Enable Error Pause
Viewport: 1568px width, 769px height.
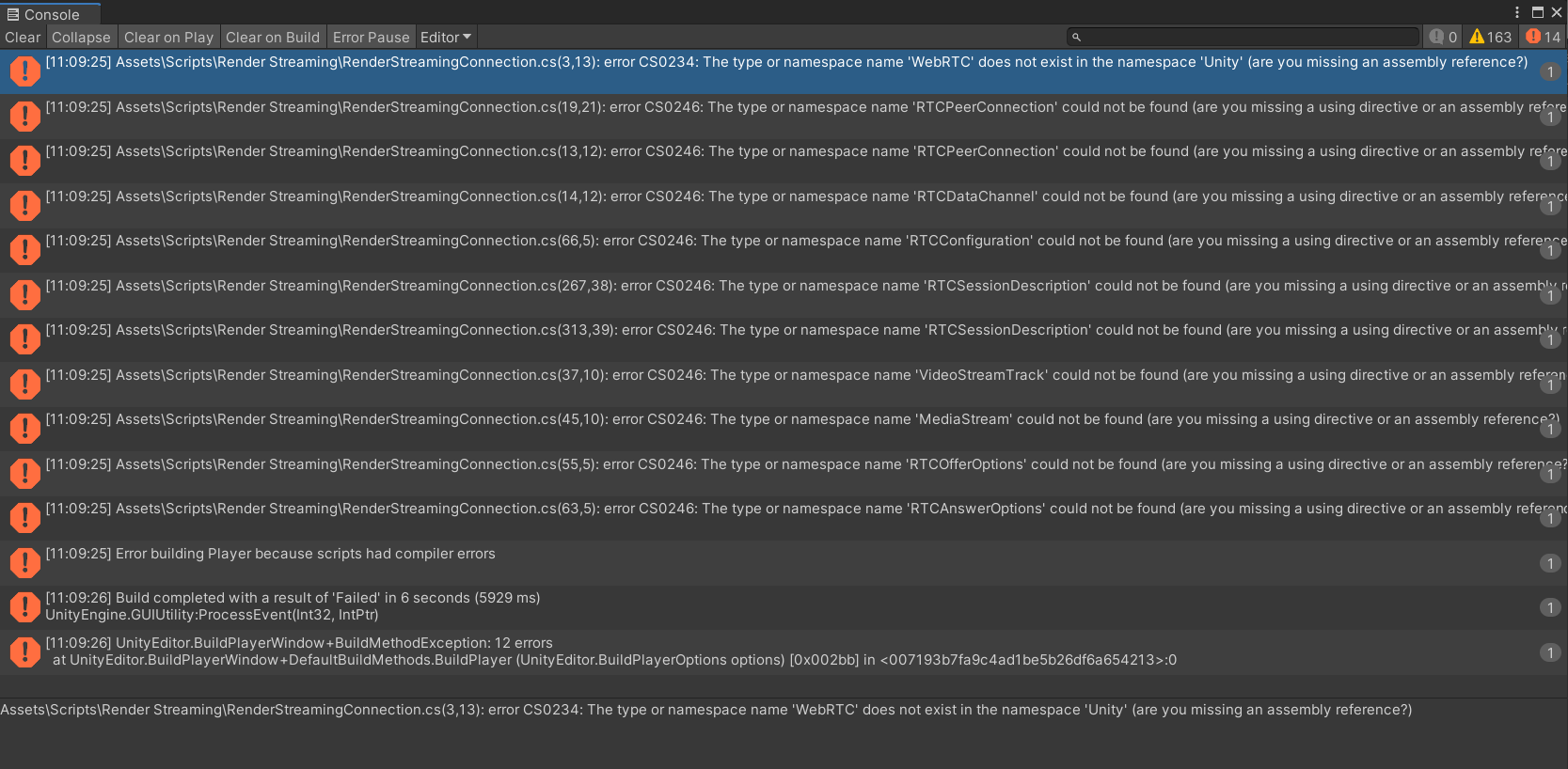(371, 37)
